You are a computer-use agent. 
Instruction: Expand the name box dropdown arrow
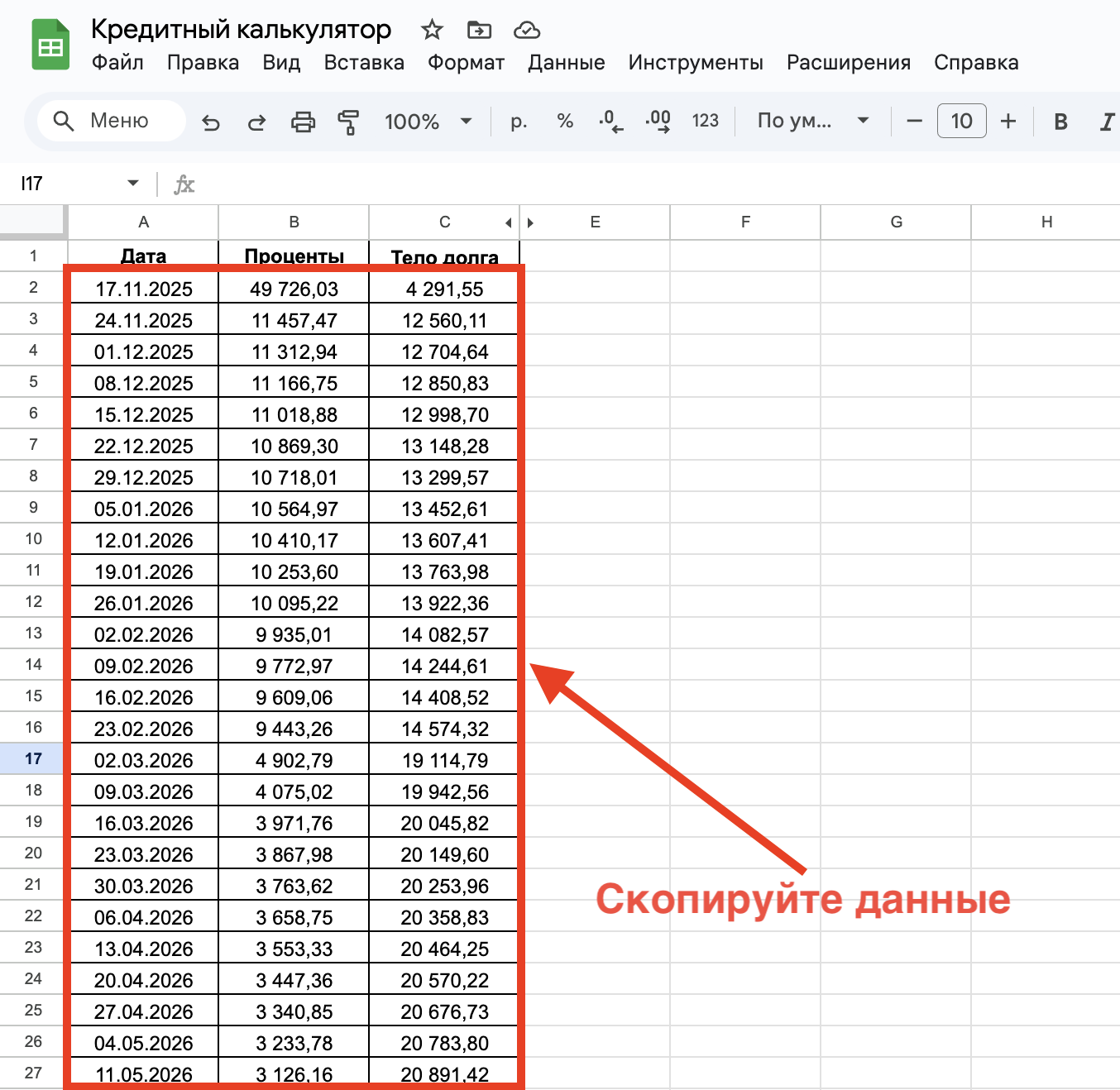pyautogui.click(x=133, y=183)
